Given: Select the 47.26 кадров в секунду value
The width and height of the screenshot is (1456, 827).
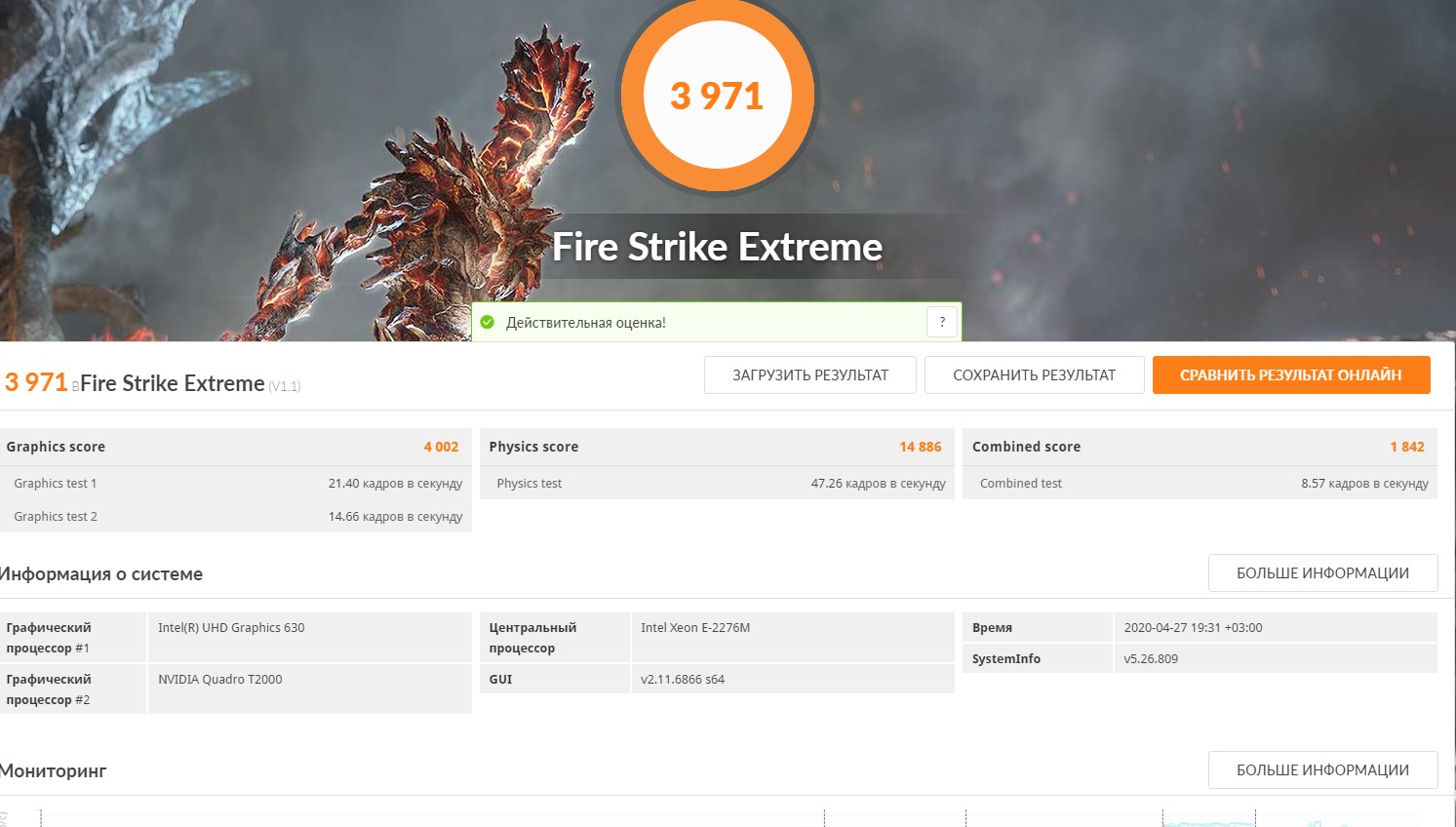Looking at the screenshot, I should tap(879, 484).
